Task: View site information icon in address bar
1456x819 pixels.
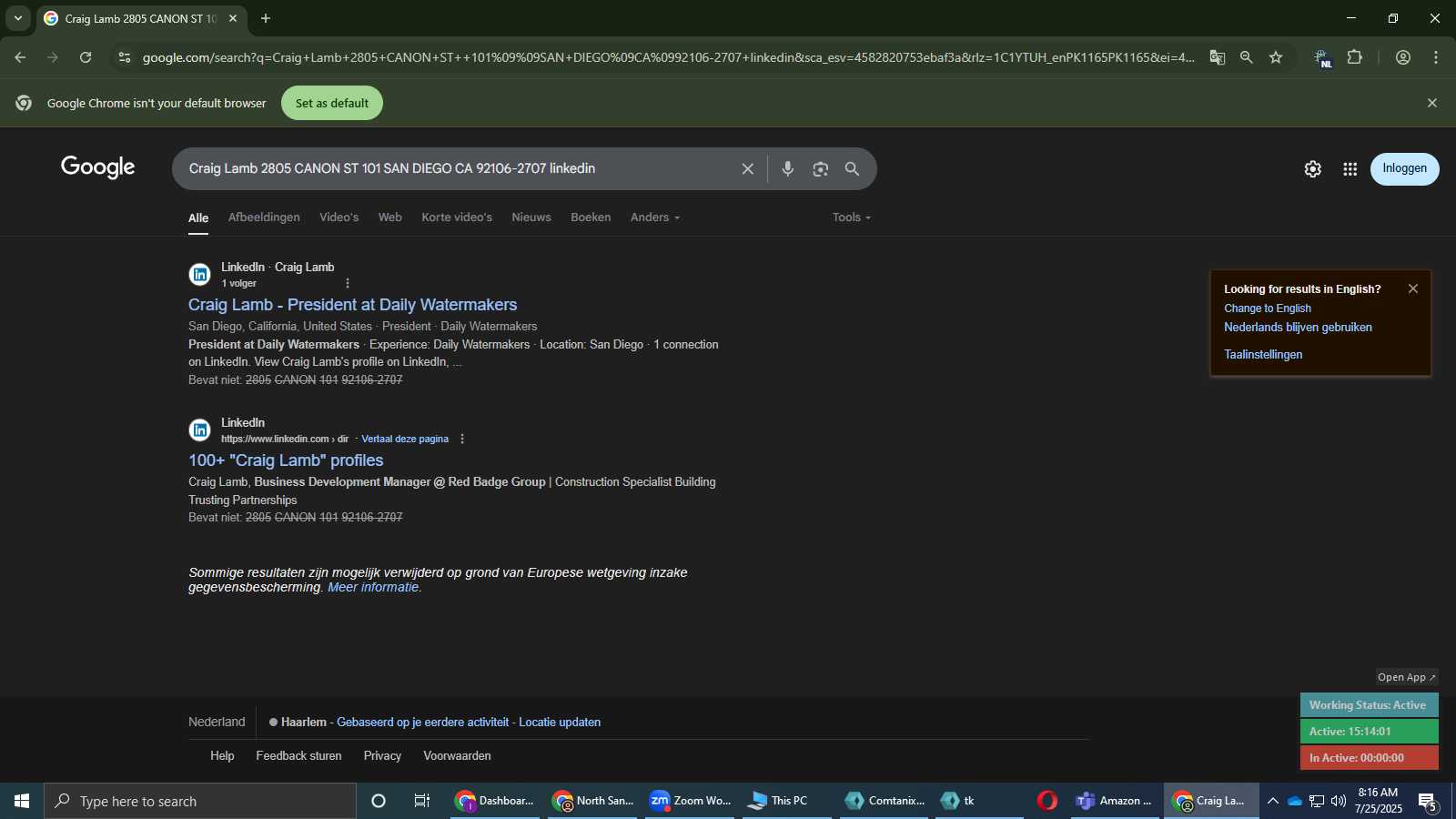Action: point(125,57)
